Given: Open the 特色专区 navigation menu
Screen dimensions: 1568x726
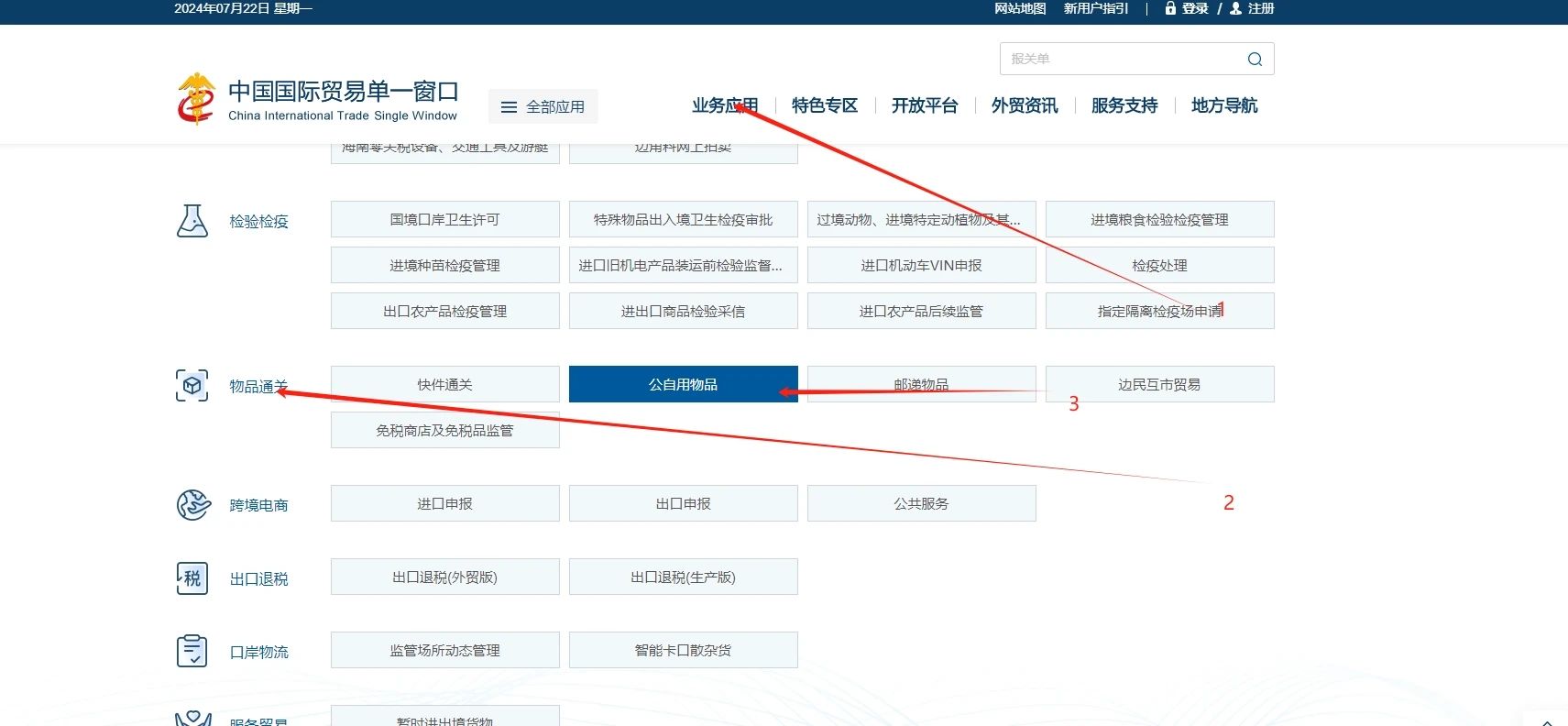Looking at the screenshot, I should (x=824, y=105).
